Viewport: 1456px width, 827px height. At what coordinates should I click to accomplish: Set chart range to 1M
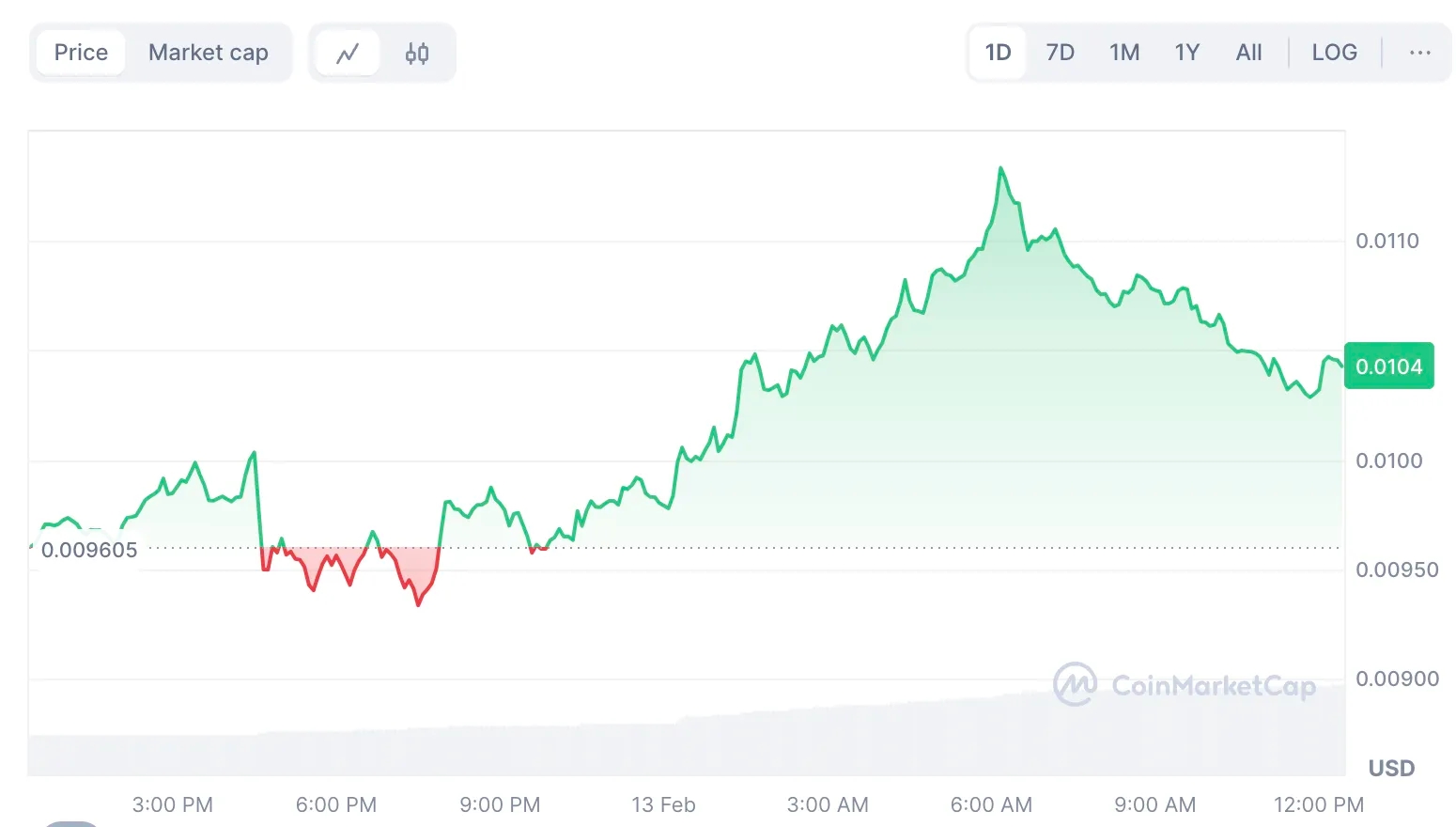click(1123, 53)
